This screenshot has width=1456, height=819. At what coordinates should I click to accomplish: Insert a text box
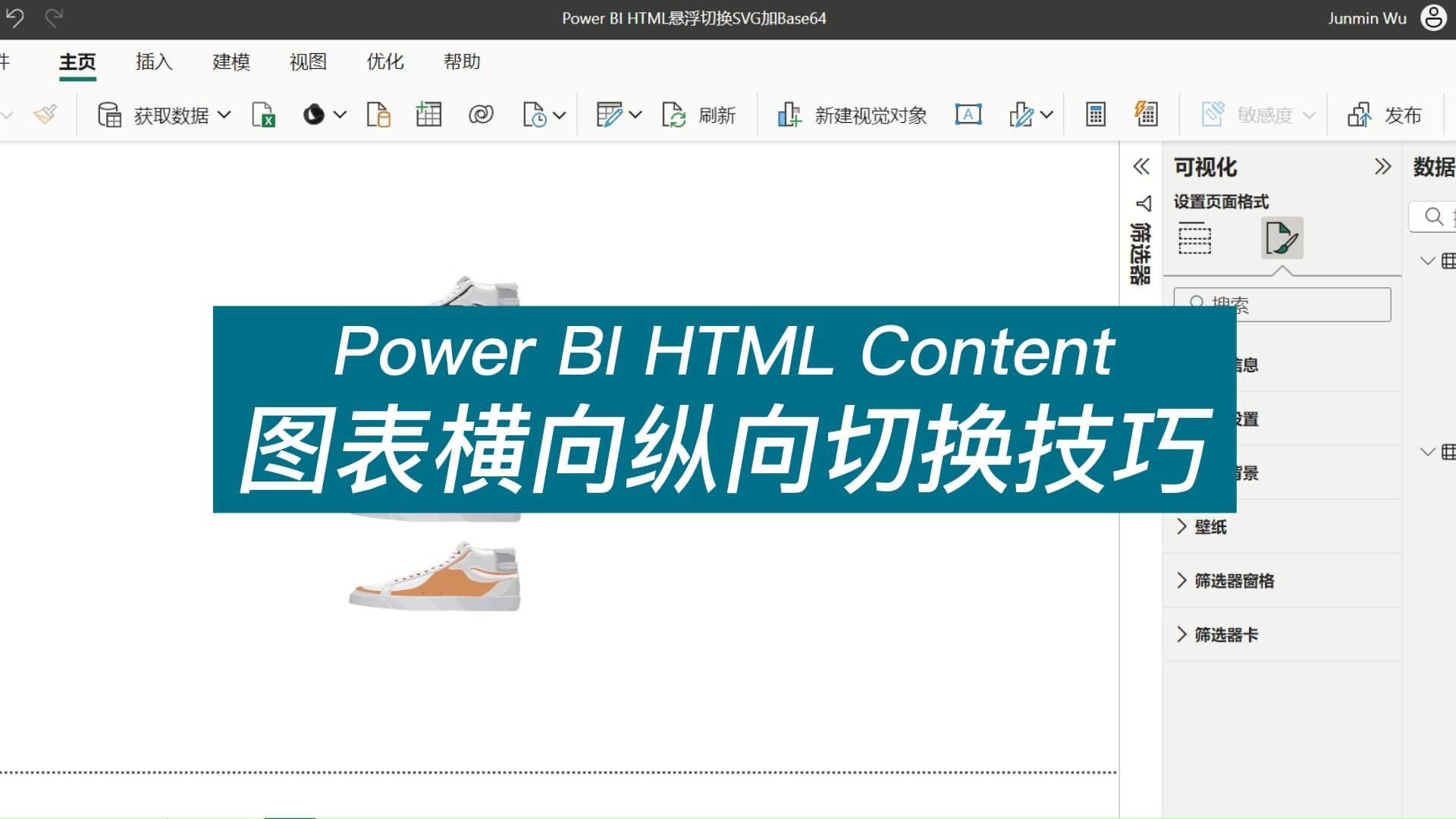tap(968, 115)
